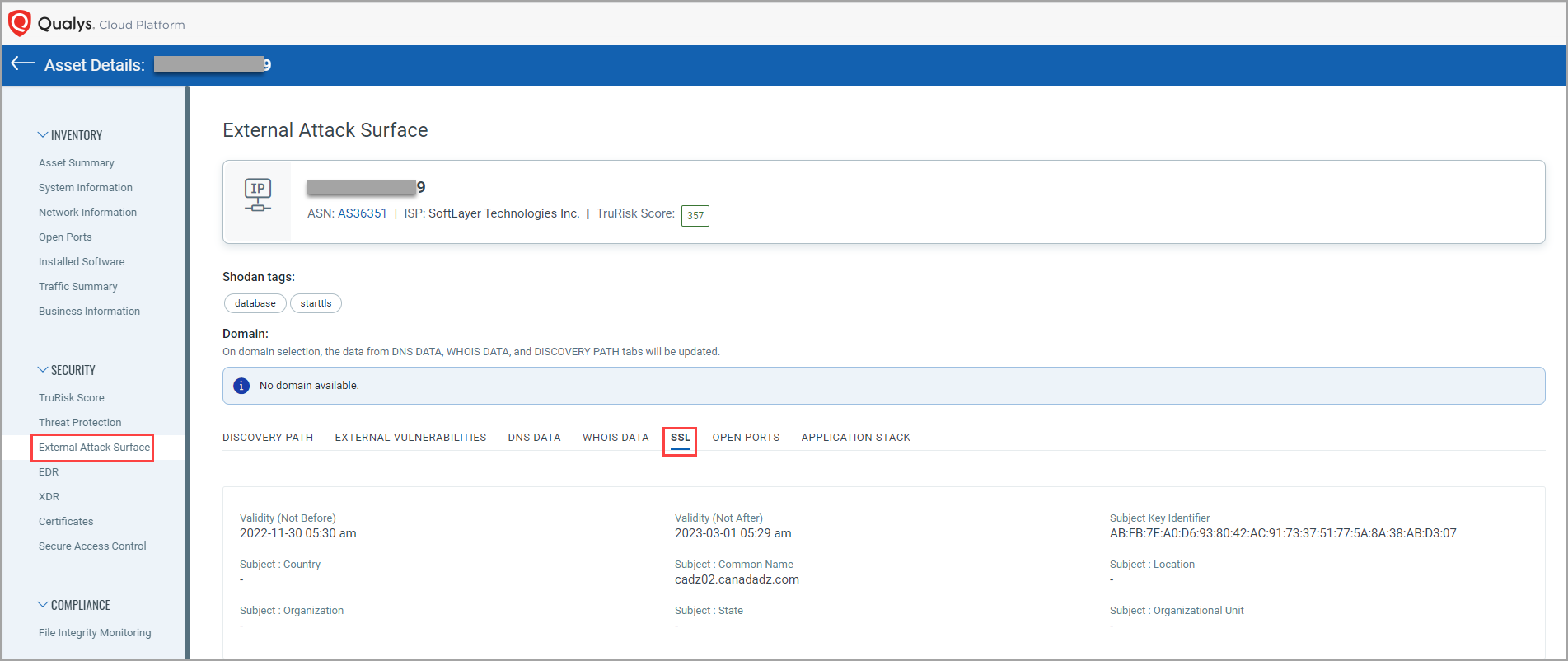The image size is (1568, 661).
Task: Select Open Ports in Inventory sidebar
Action: coord(65,237)
